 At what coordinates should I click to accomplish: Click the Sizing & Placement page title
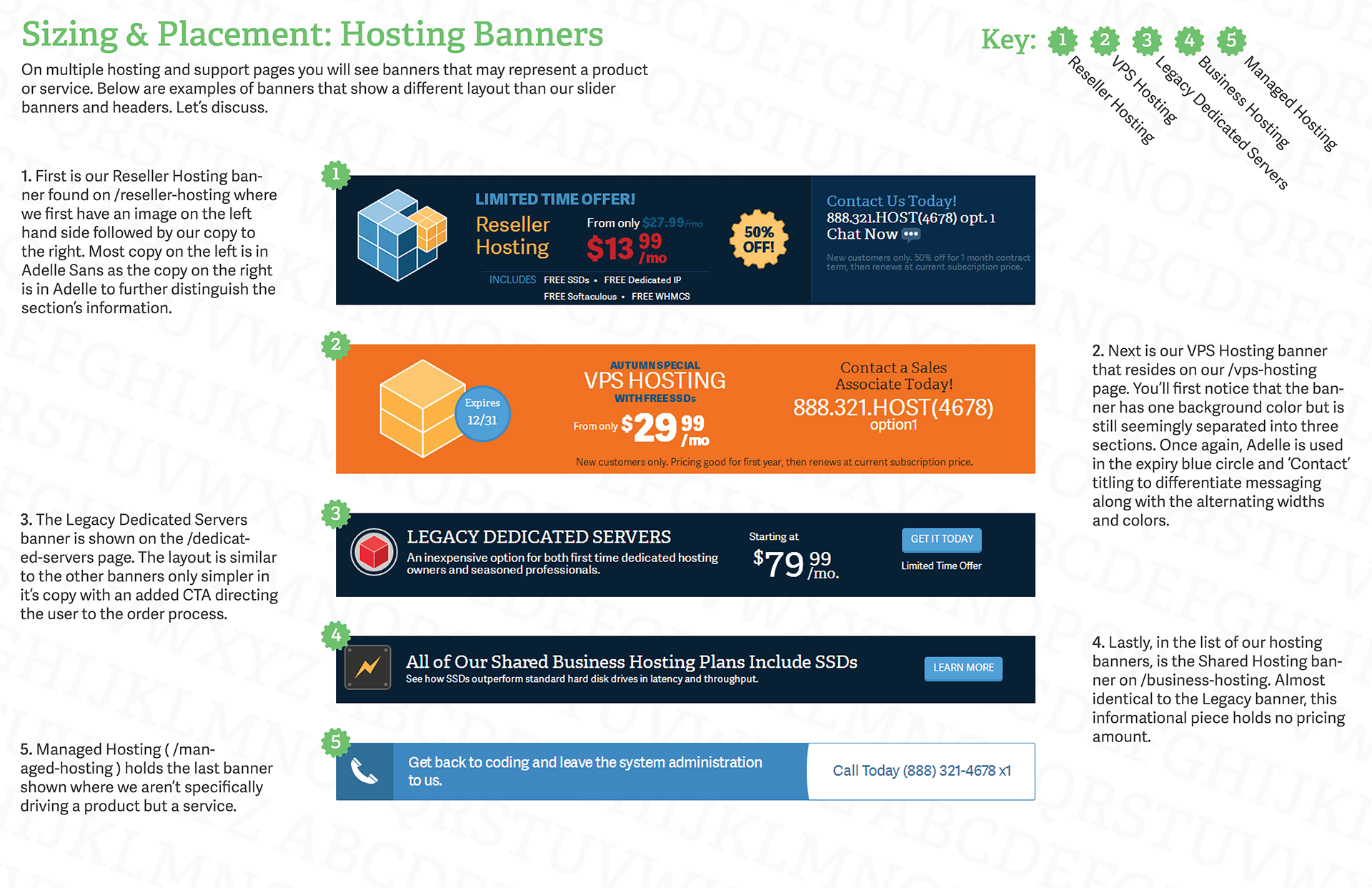pos(312,34)
